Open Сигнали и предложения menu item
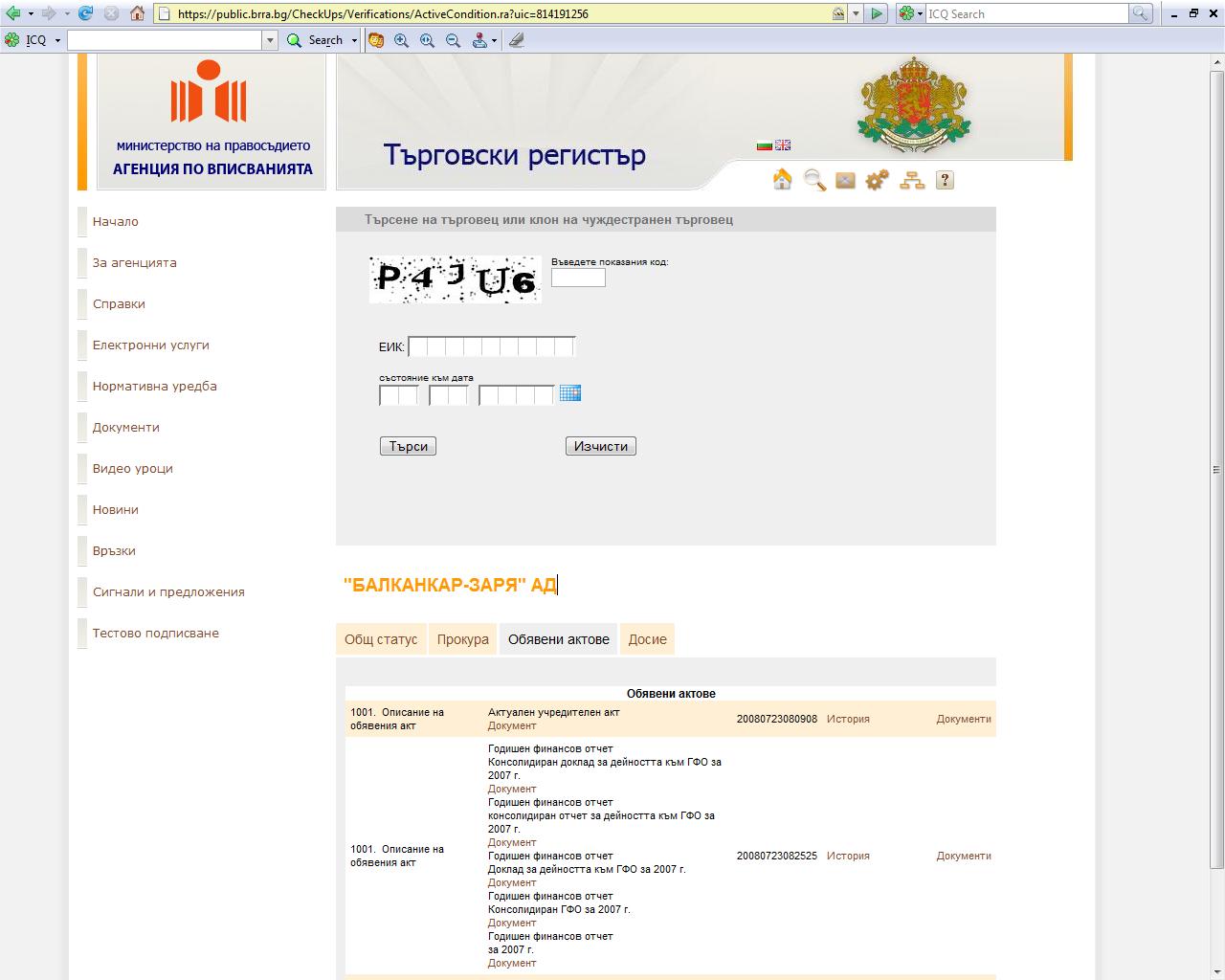 point(168,591)
